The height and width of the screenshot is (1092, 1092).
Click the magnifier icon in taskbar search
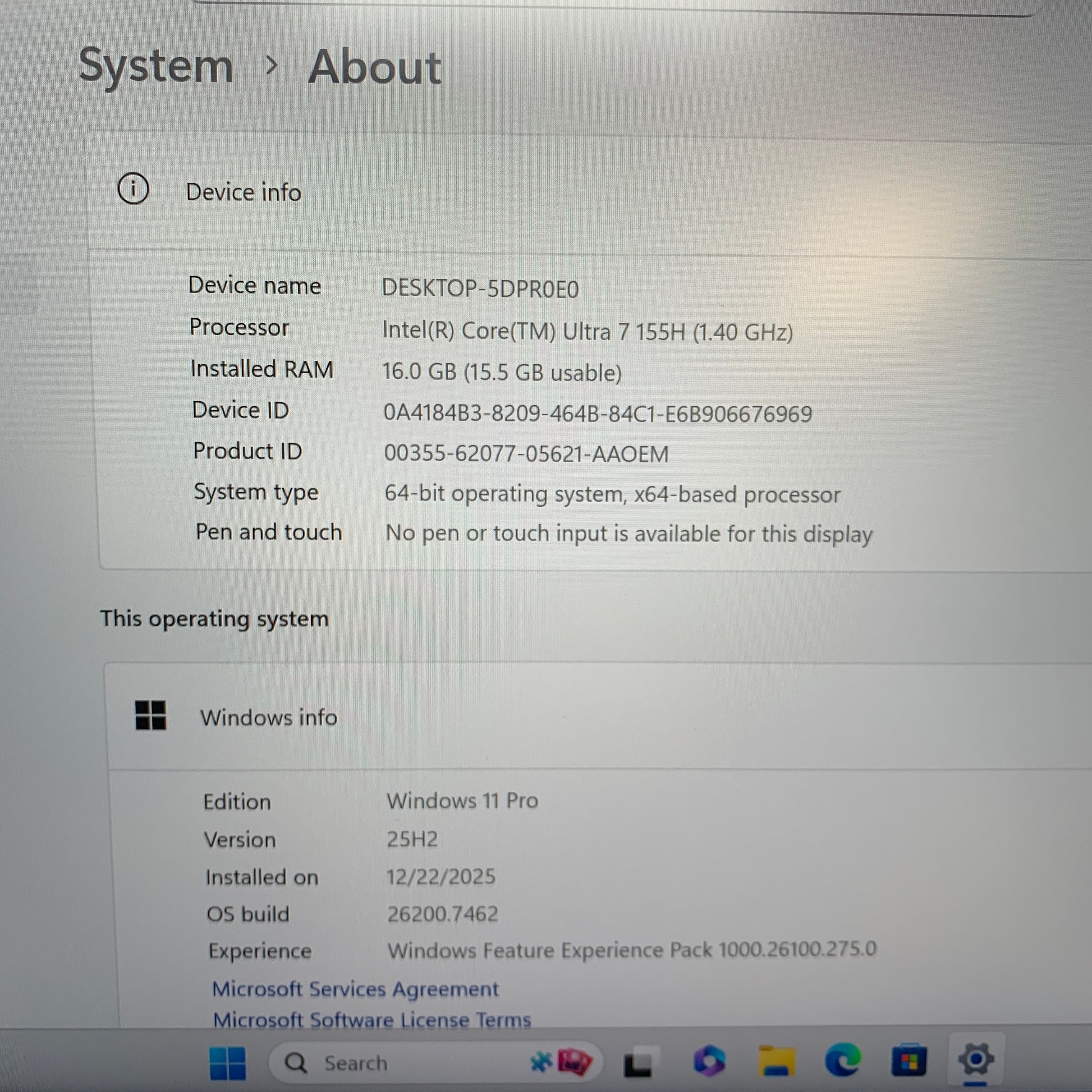pyautogui.click(x=296, y=1063)
